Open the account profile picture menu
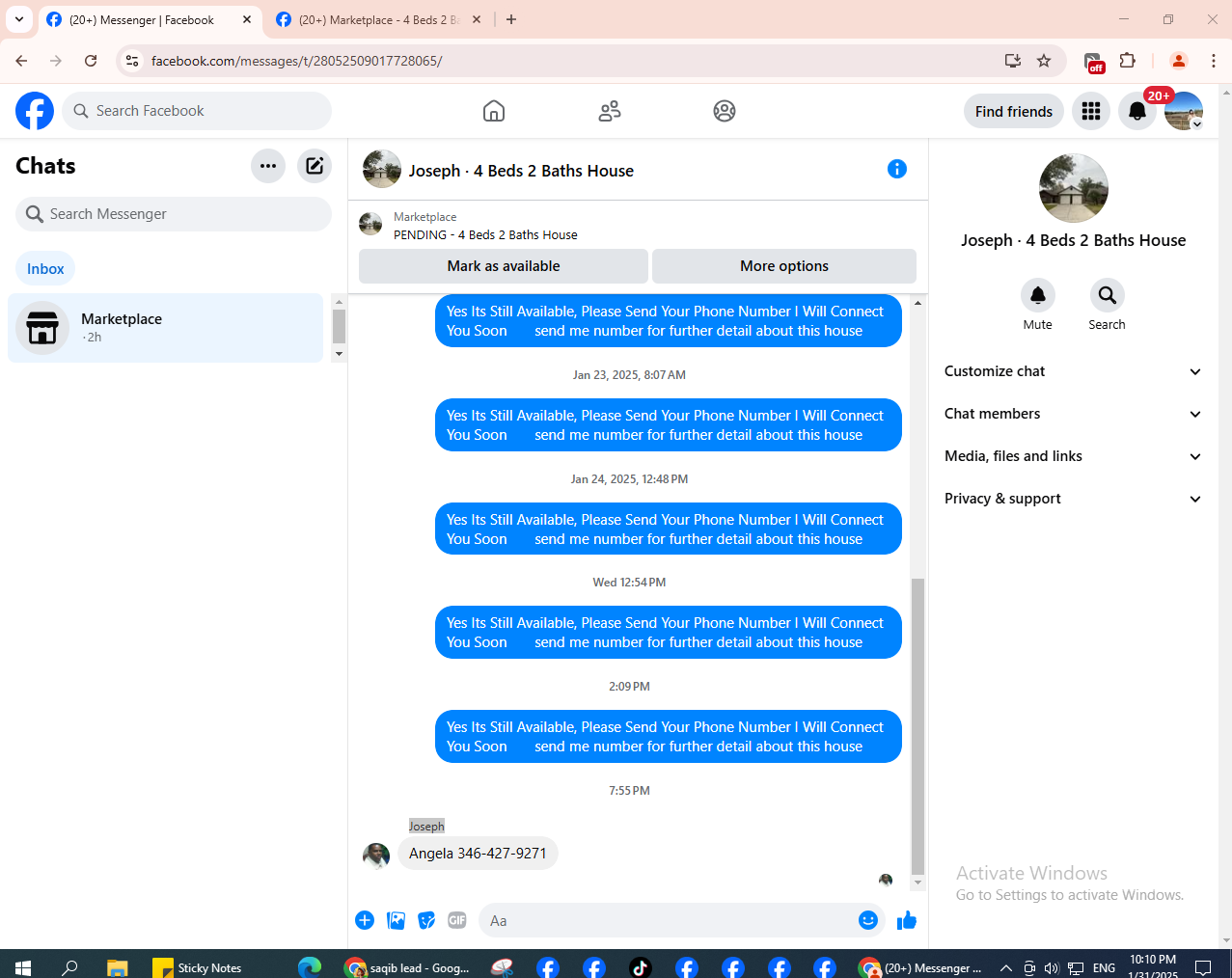This screenshot has width=1232, height=978. (x=1184, y=112)
